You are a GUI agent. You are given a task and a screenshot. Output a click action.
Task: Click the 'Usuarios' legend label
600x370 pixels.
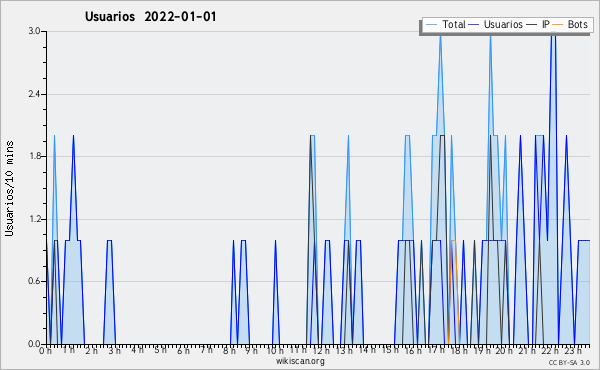tap(503, 24)
